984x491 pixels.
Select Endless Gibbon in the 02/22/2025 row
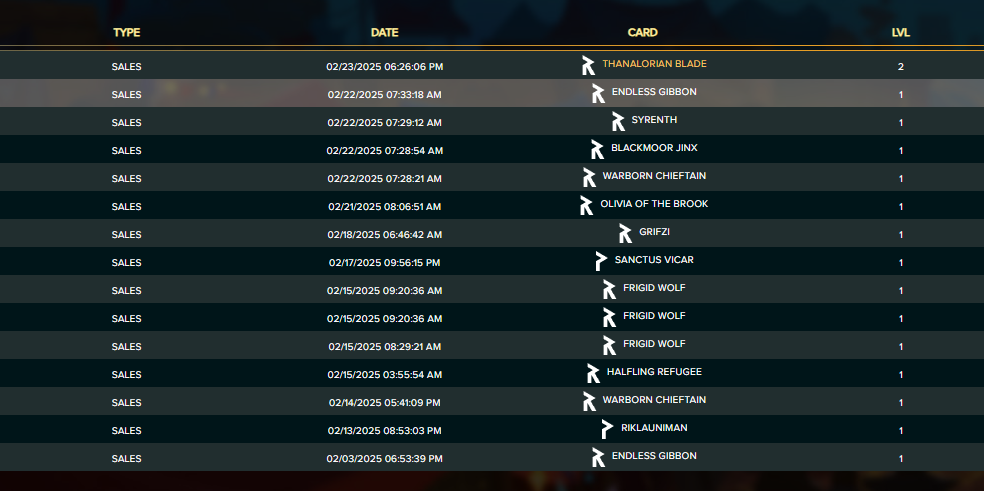pos(655,92)
